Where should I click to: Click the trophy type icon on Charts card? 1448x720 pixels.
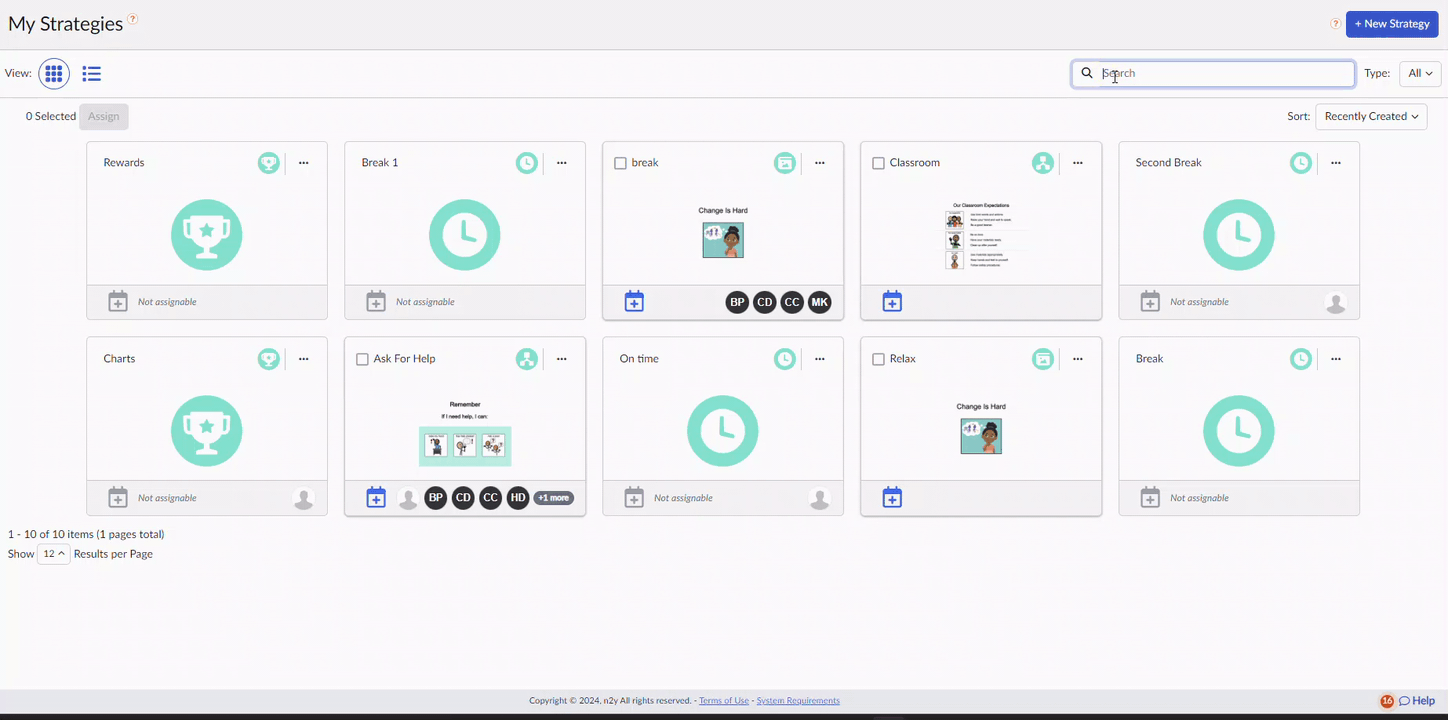point(269,359)
